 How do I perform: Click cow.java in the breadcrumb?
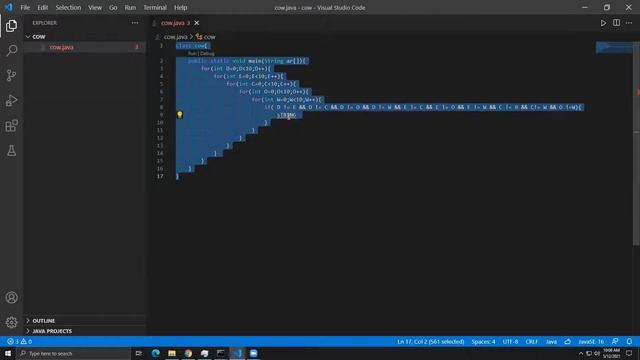[x=176, y=37]
